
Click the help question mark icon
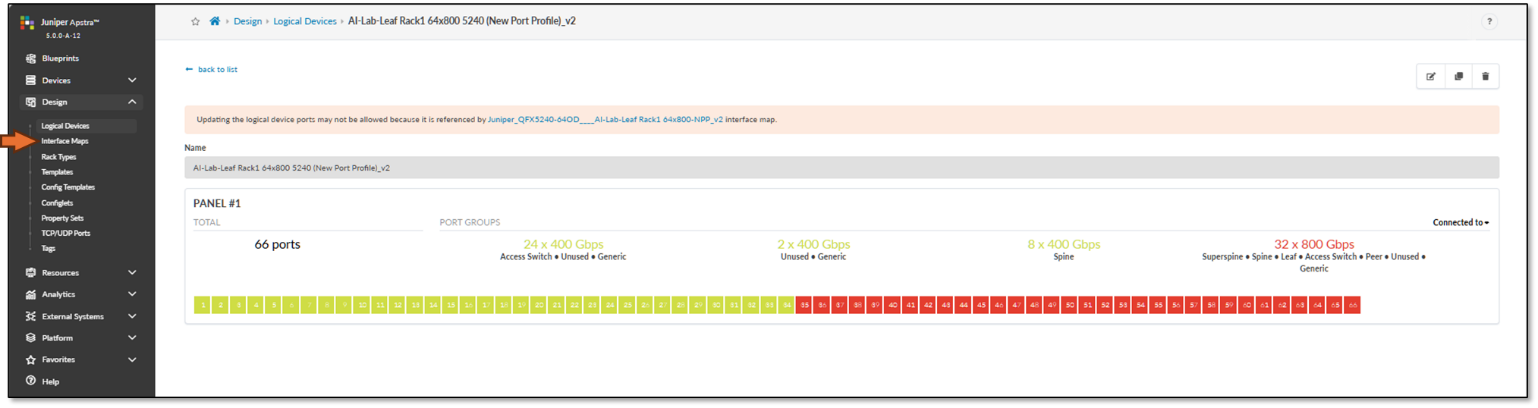1489,21
